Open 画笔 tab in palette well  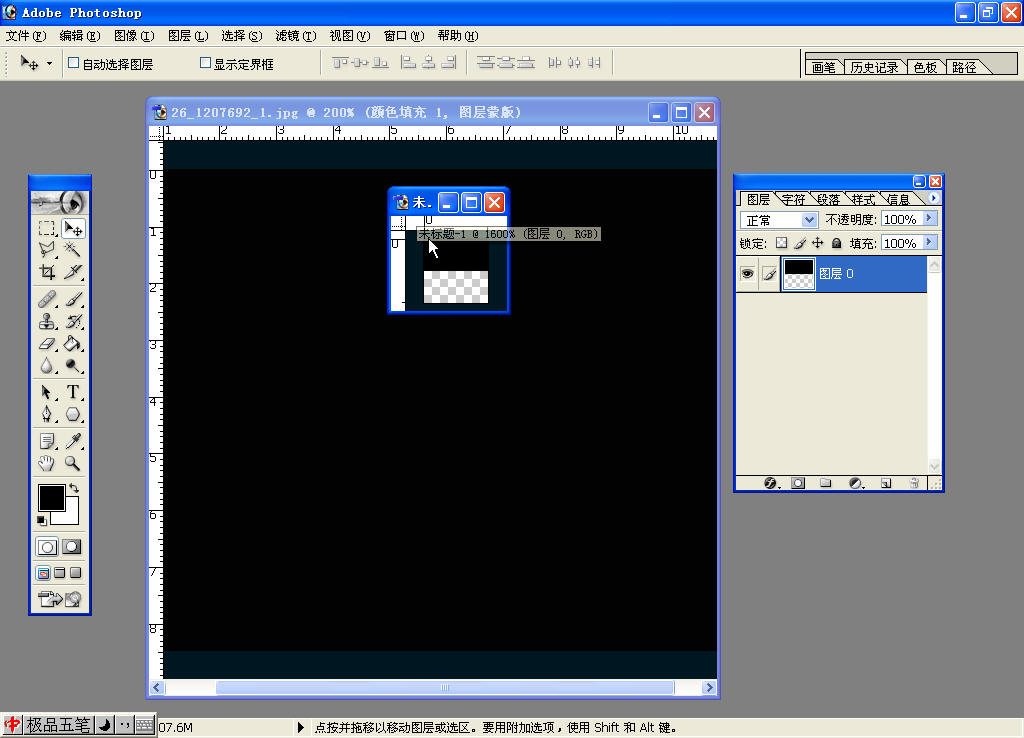824,67
